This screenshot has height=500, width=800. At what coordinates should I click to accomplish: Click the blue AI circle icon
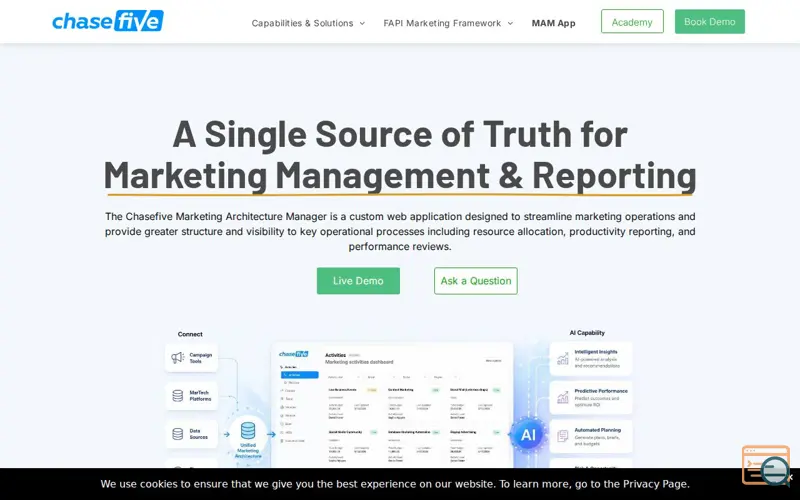[528, 435]
